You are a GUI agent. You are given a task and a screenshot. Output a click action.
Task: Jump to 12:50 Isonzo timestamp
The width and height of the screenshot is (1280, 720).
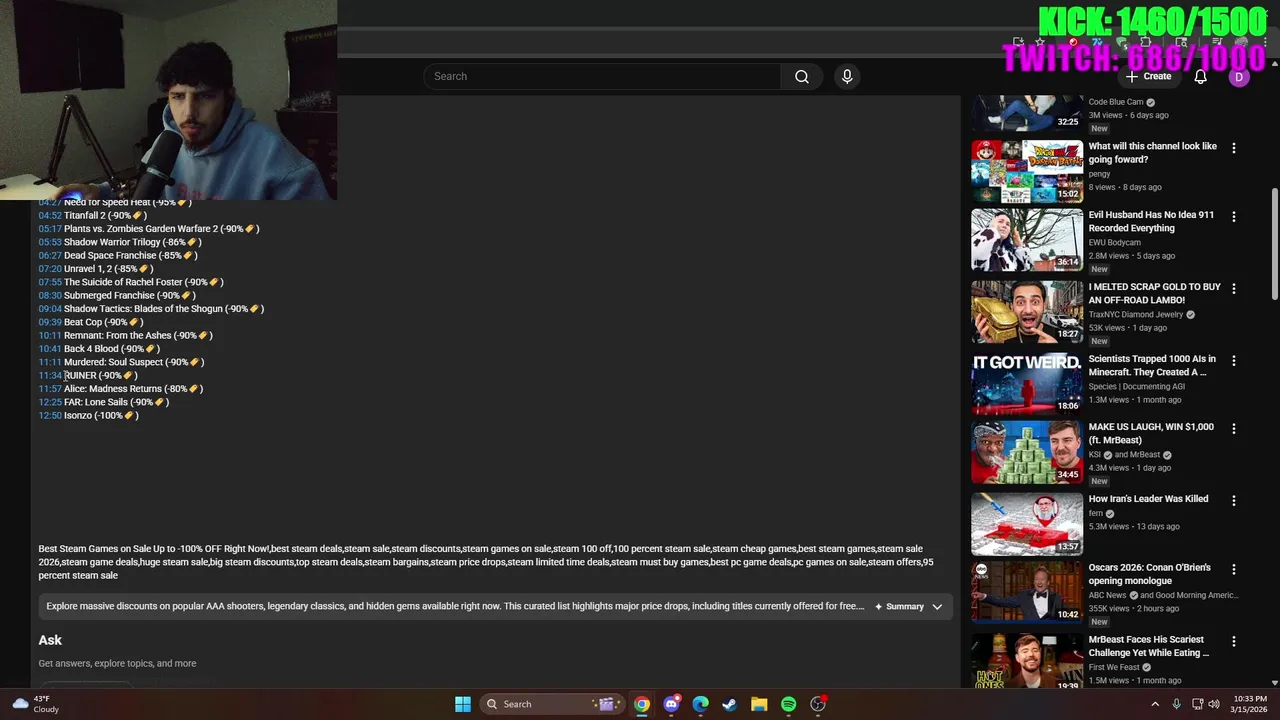tap(50, 415)
